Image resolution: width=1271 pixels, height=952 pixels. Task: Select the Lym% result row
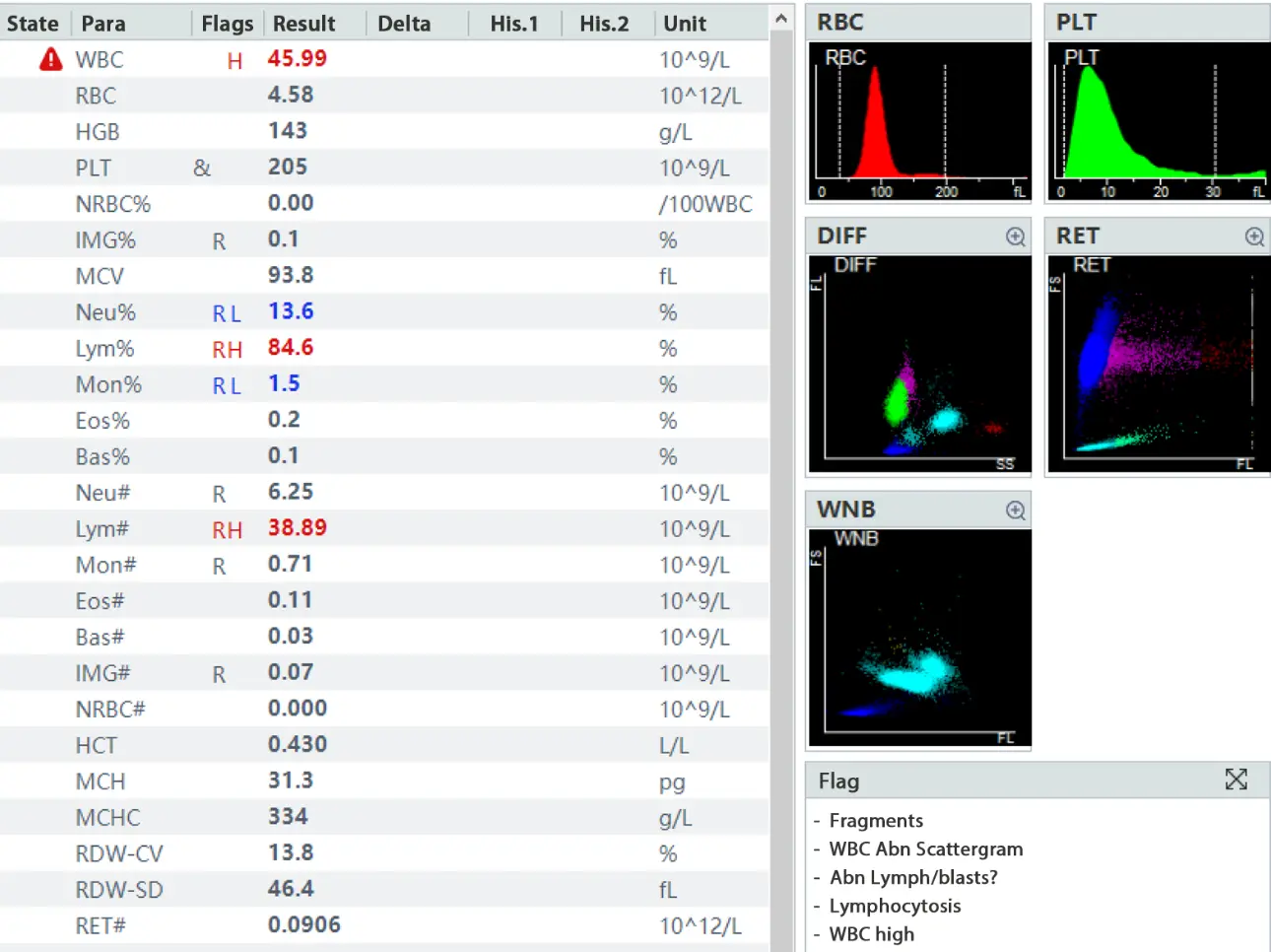pos(384,349)
